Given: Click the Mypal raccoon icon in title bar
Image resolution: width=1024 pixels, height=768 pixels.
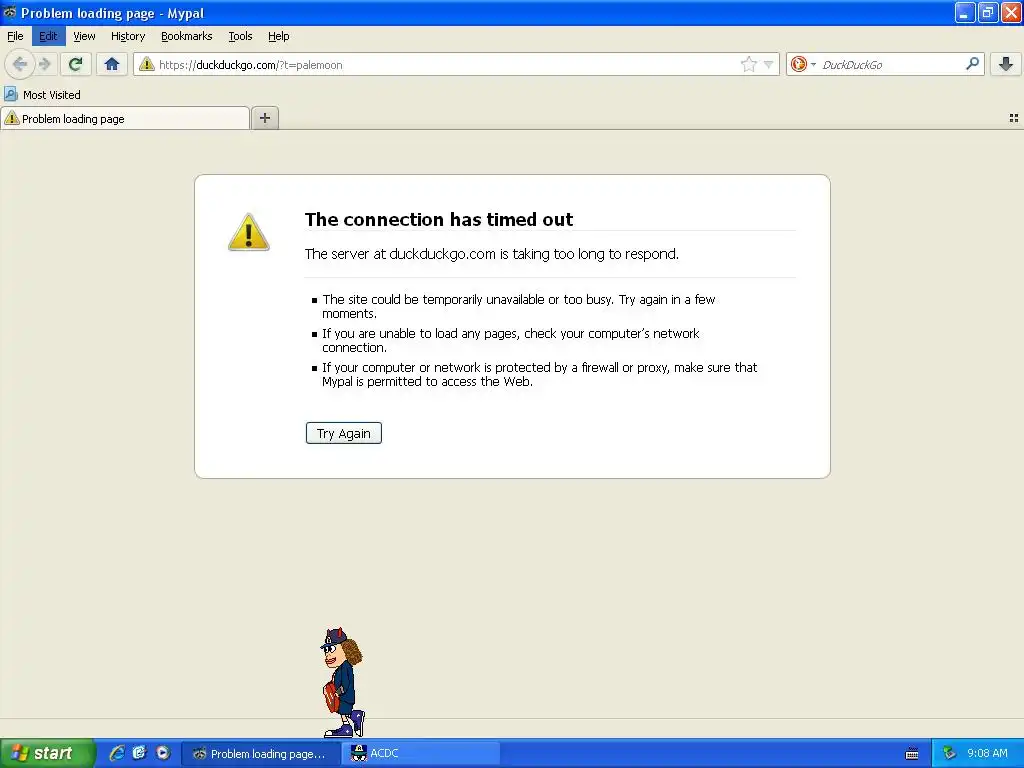Looking at the screenshot, I should click(10, 12).
